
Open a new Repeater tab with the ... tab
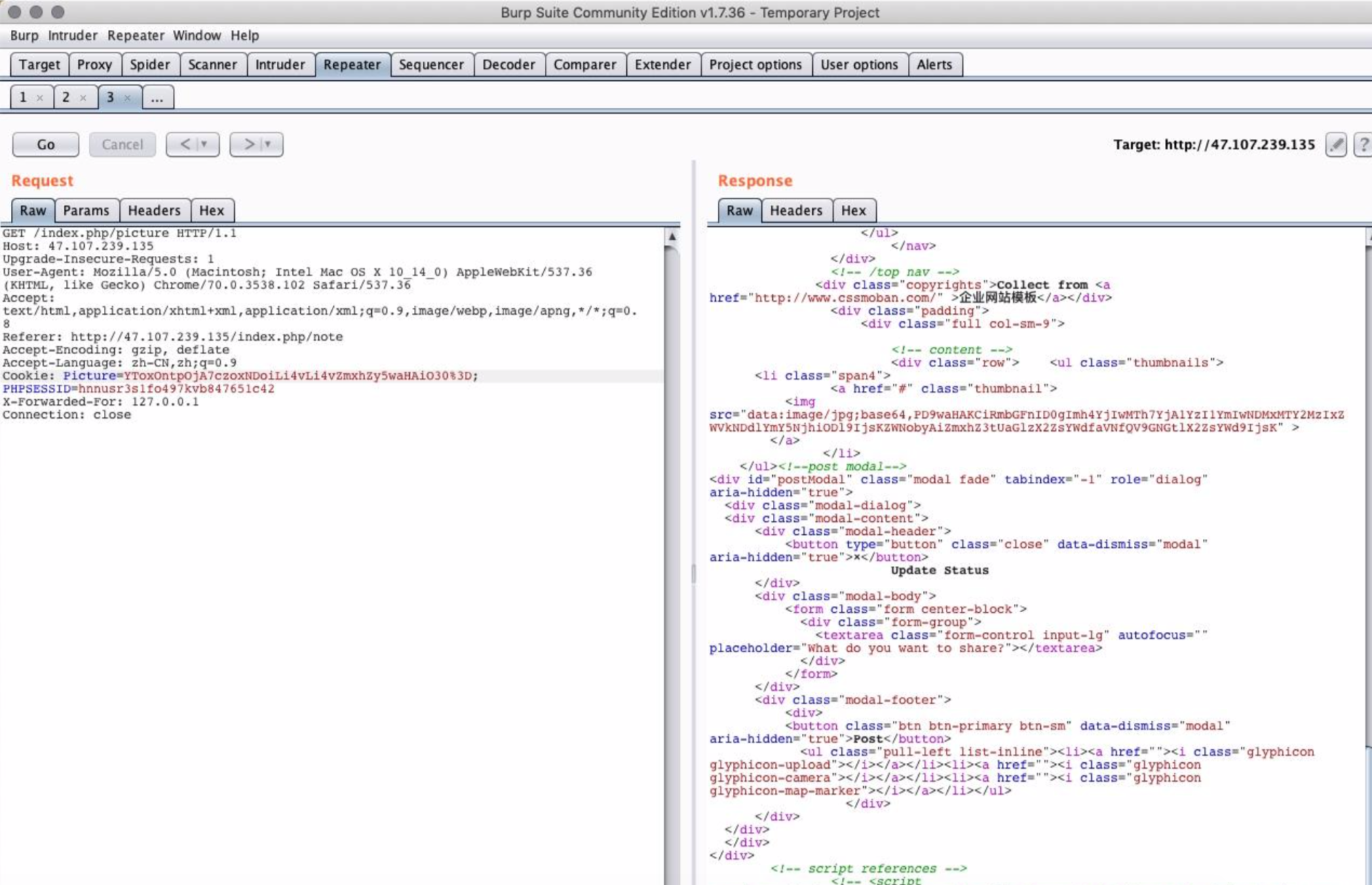157,98
